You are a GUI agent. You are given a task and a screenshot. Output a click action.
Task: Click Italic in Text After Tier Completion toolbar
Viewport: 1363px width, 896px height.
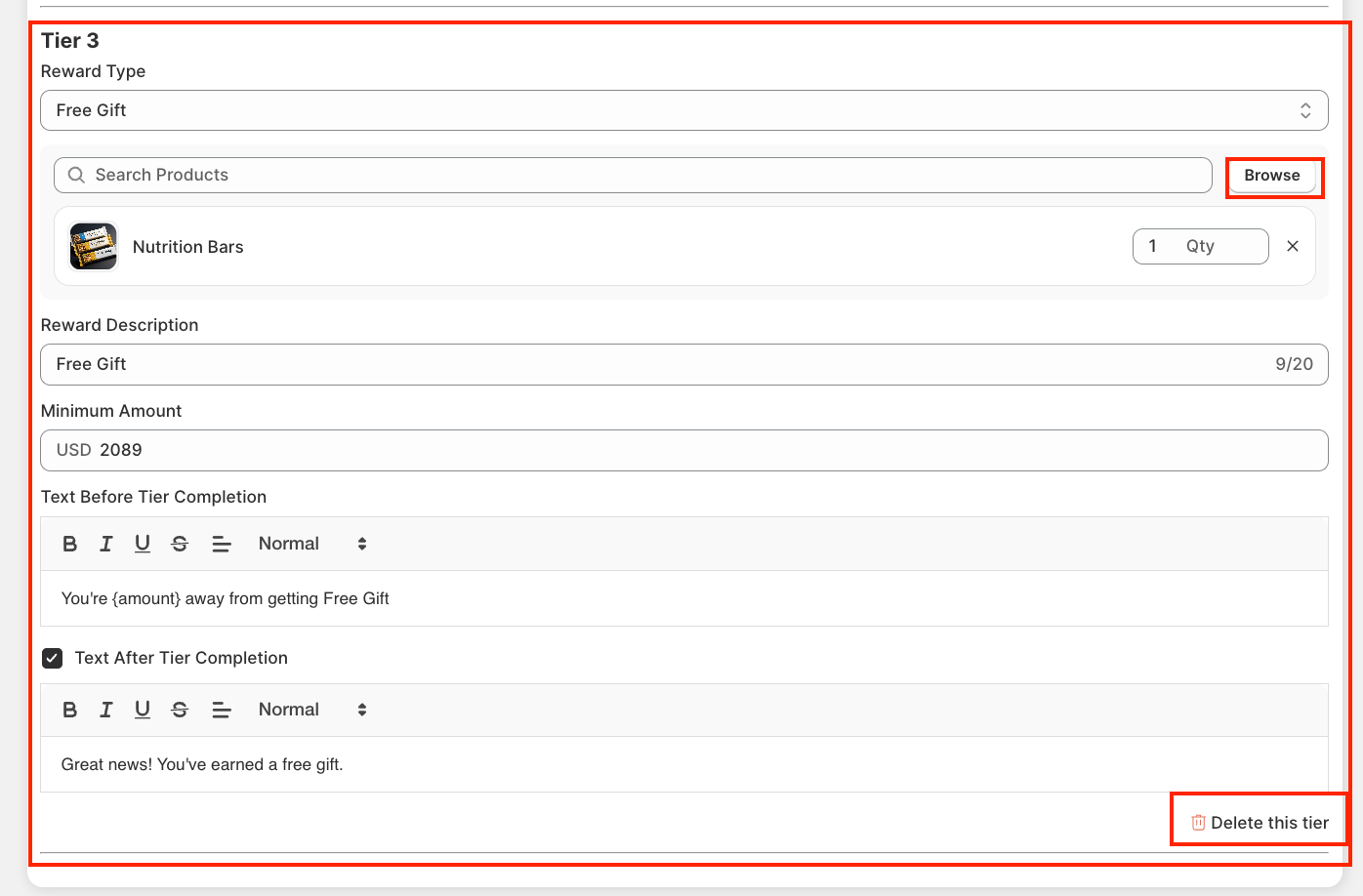coord(106,710)
